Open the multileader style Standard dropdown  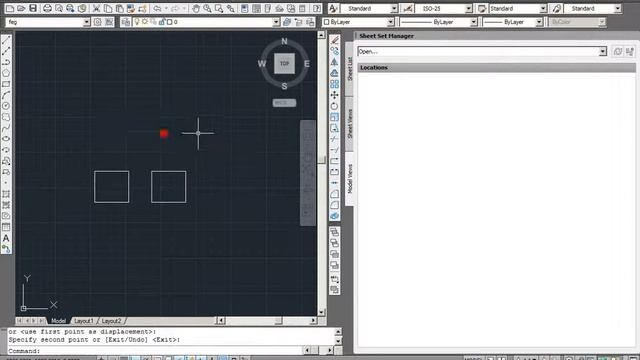point(618,8)
